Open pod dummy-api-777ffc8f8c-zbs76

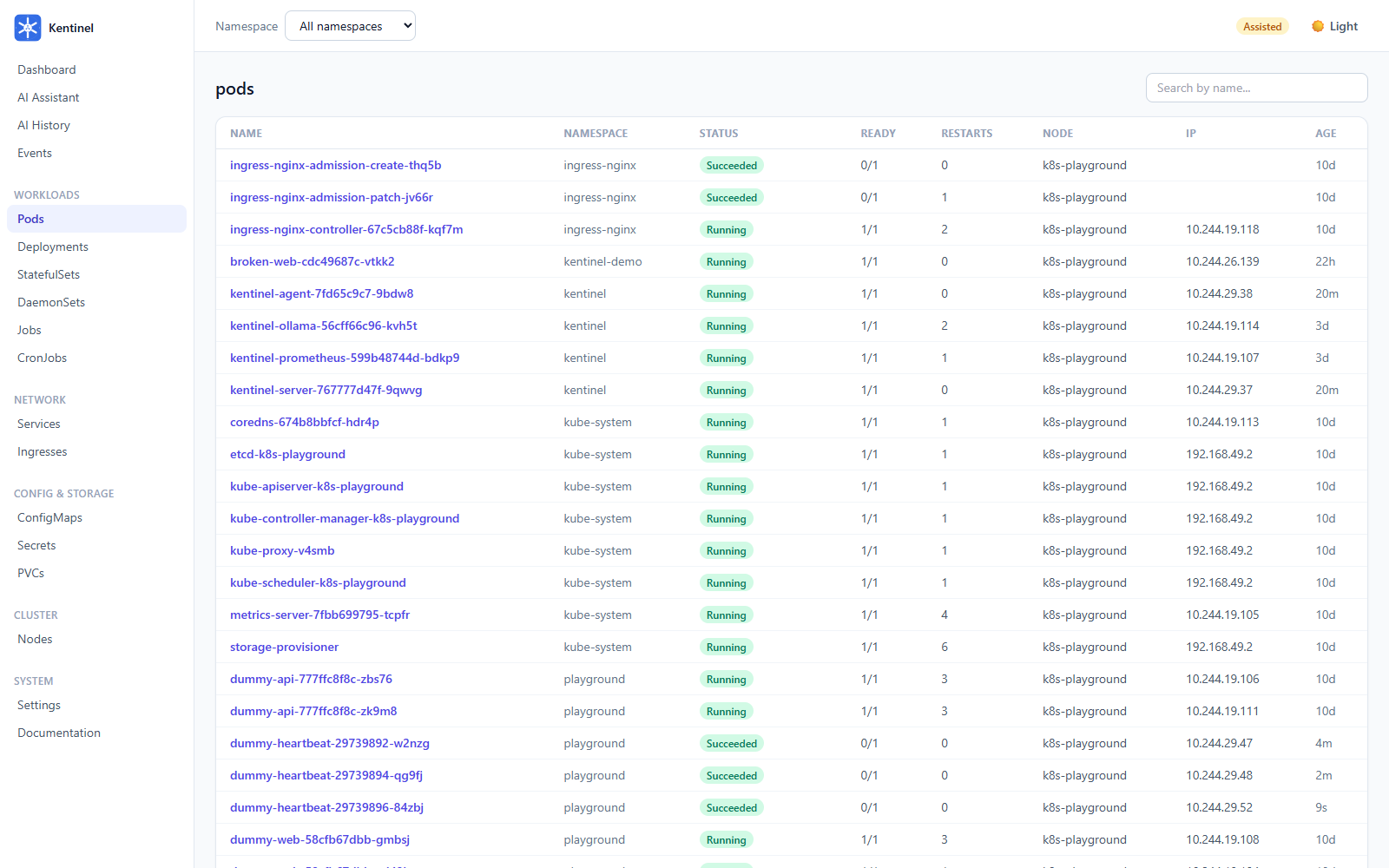311,679
